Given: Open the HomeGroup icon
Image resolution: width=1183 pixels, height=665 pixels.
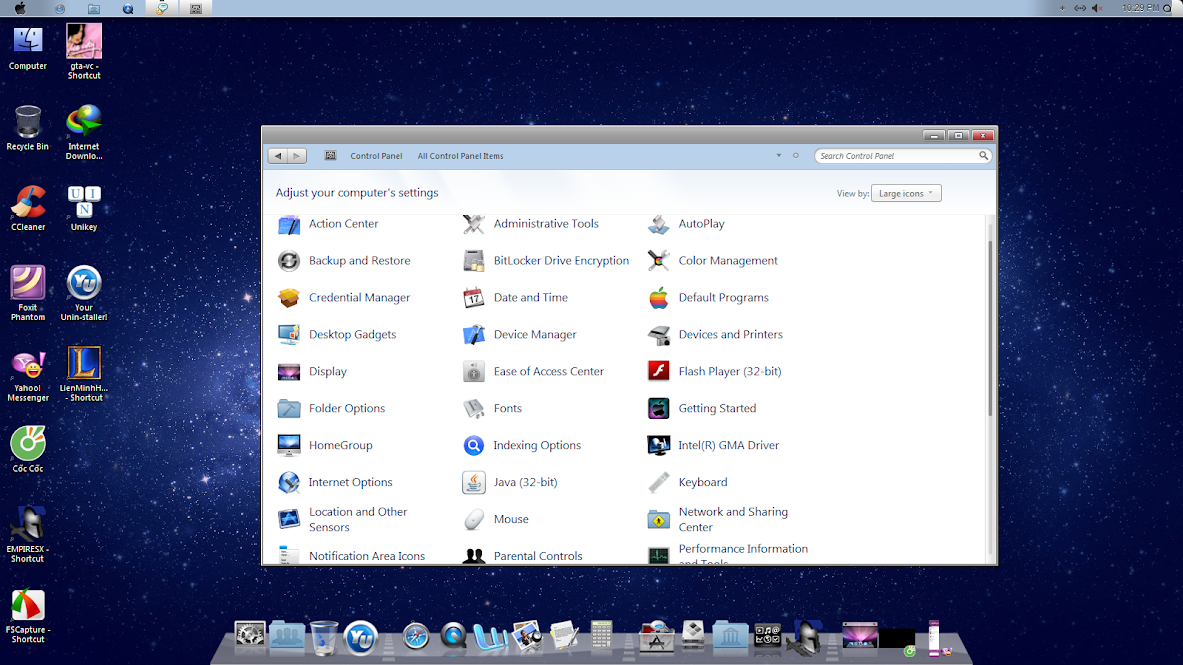Looking at the screenshot, I should tap(289, 446).
